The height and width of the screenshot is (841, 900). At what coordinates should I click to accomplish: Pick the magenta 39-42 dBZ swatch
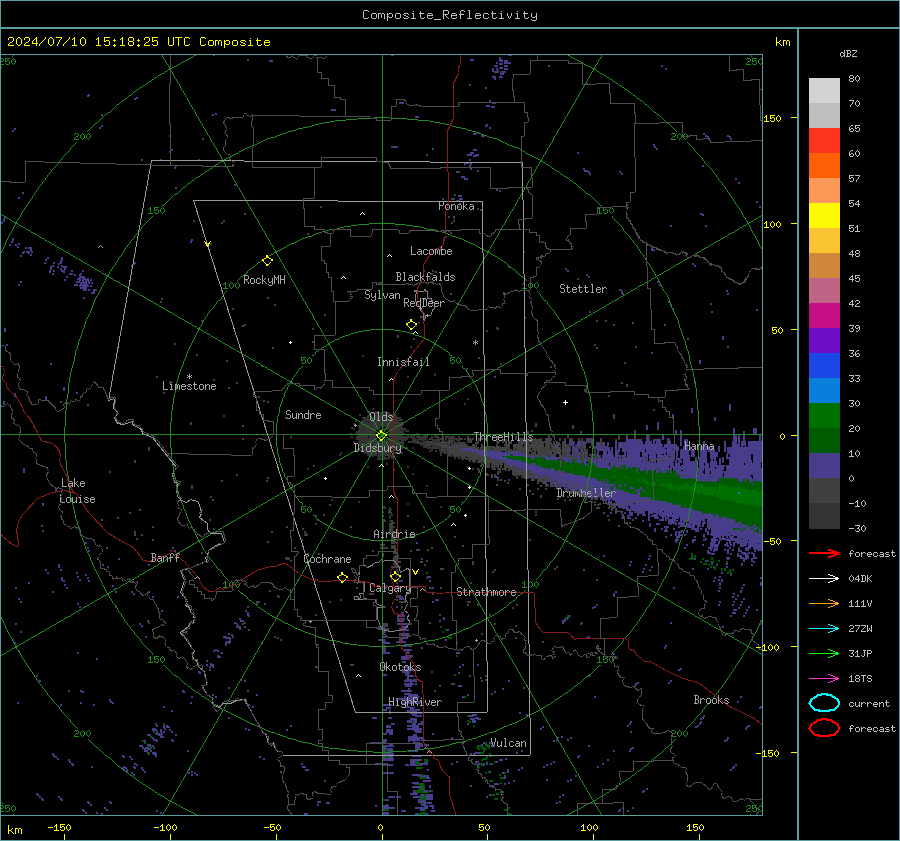(824, 316)
